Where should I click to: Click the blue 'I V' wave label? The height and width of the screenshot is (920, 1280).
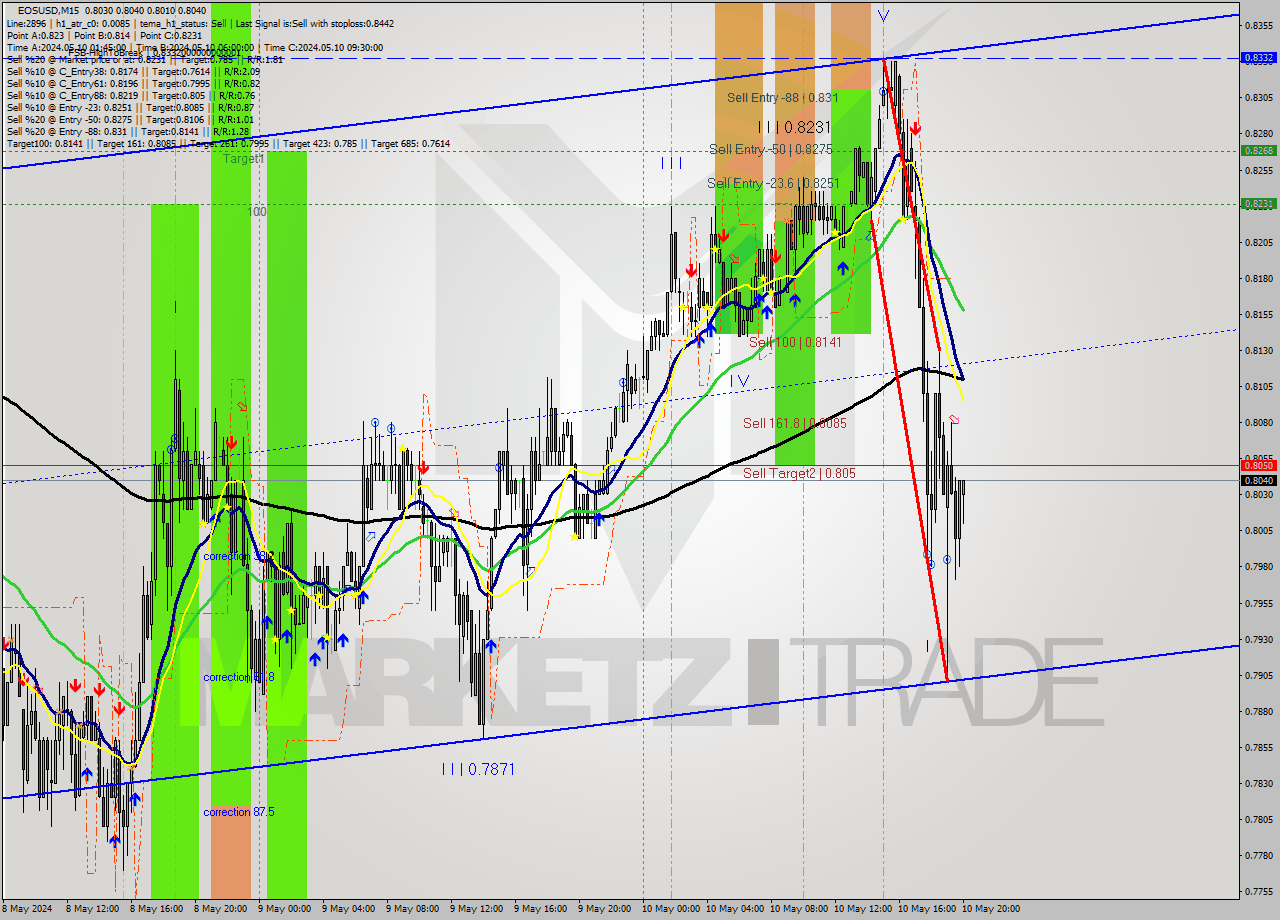(739, 381)
